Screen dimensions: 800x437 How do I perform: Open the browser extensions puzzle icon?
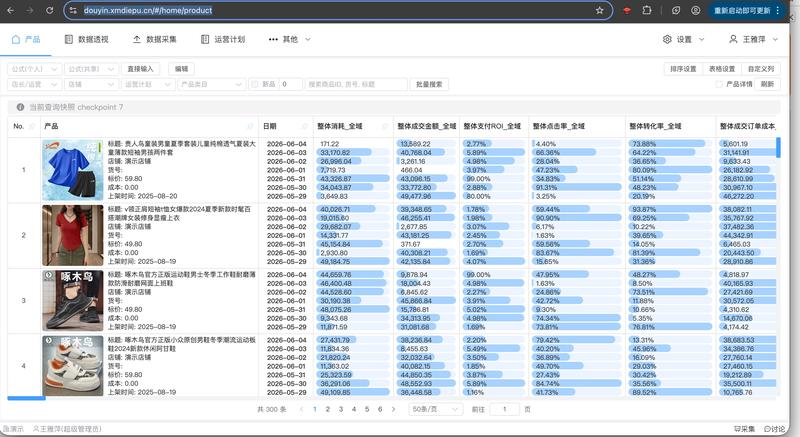coord(647,10)
